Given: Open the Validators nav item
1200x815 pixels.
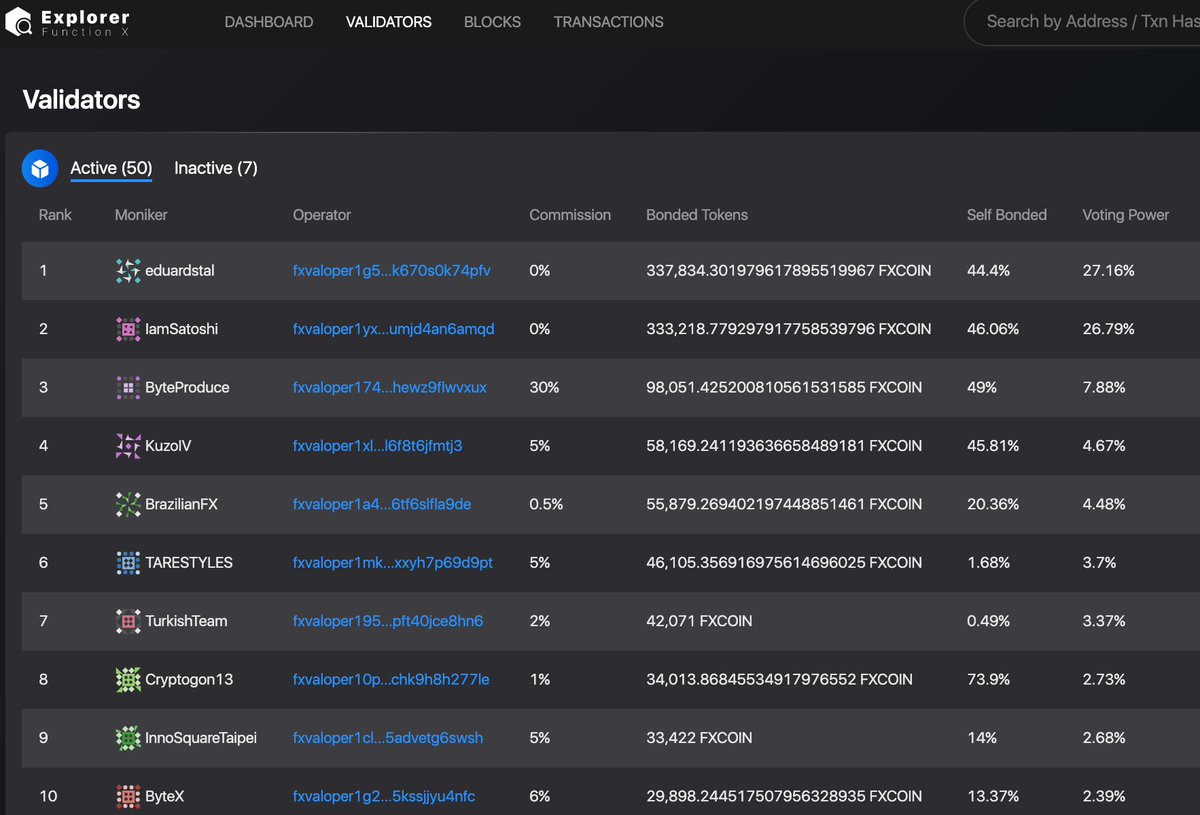Looking at the screenshot, I should pos(389,22).
